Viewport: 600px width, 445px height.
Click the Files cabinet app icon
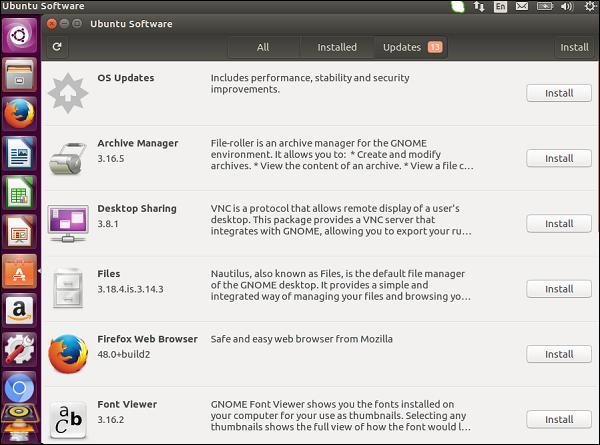(68, 289)
